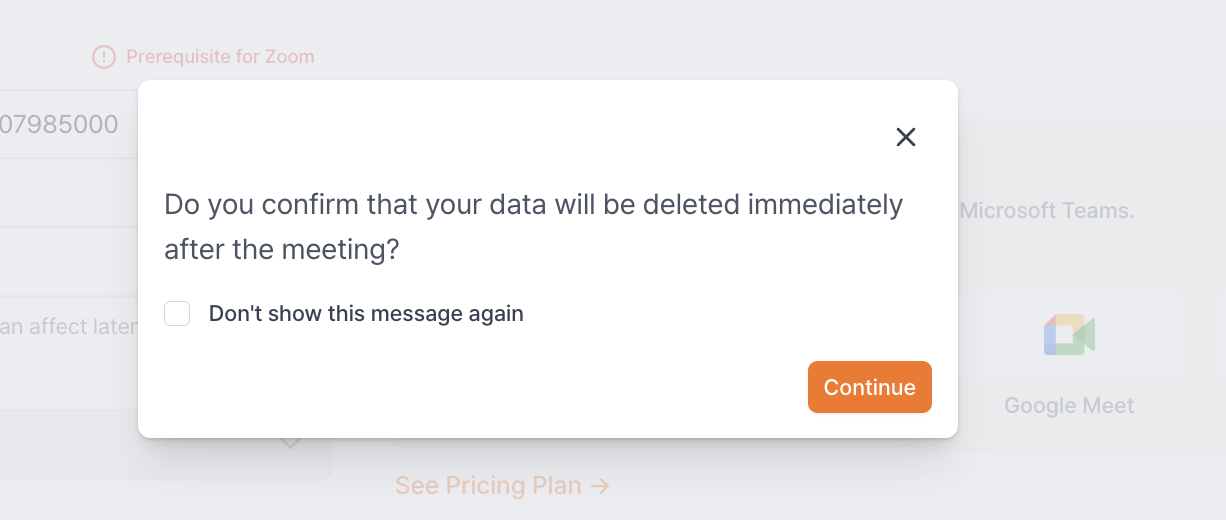Open the See Pricing Plan link
The width and height of the screenshot is (1226, 520).
point(489,486)
